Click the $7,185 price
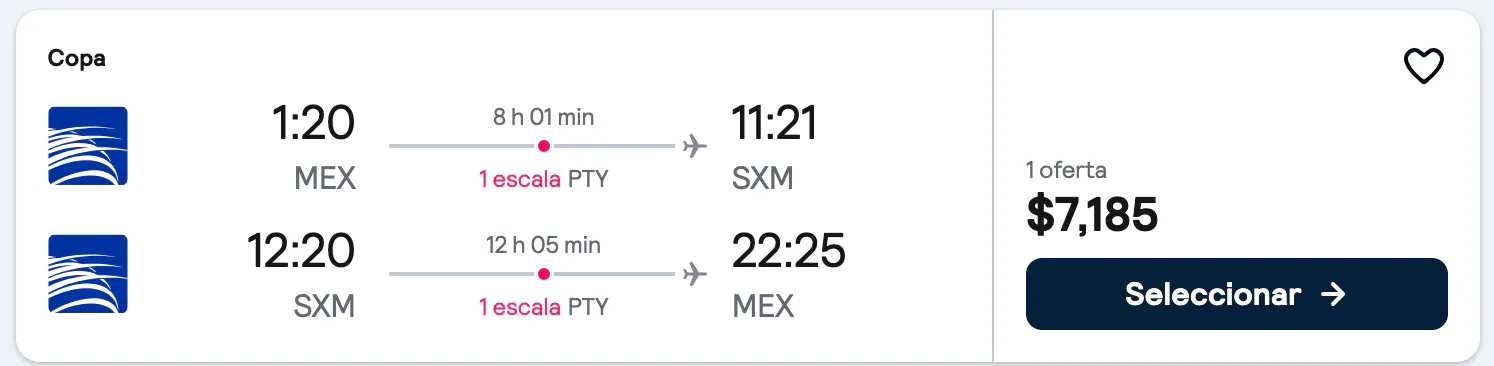 click(x=1092, y=214)
